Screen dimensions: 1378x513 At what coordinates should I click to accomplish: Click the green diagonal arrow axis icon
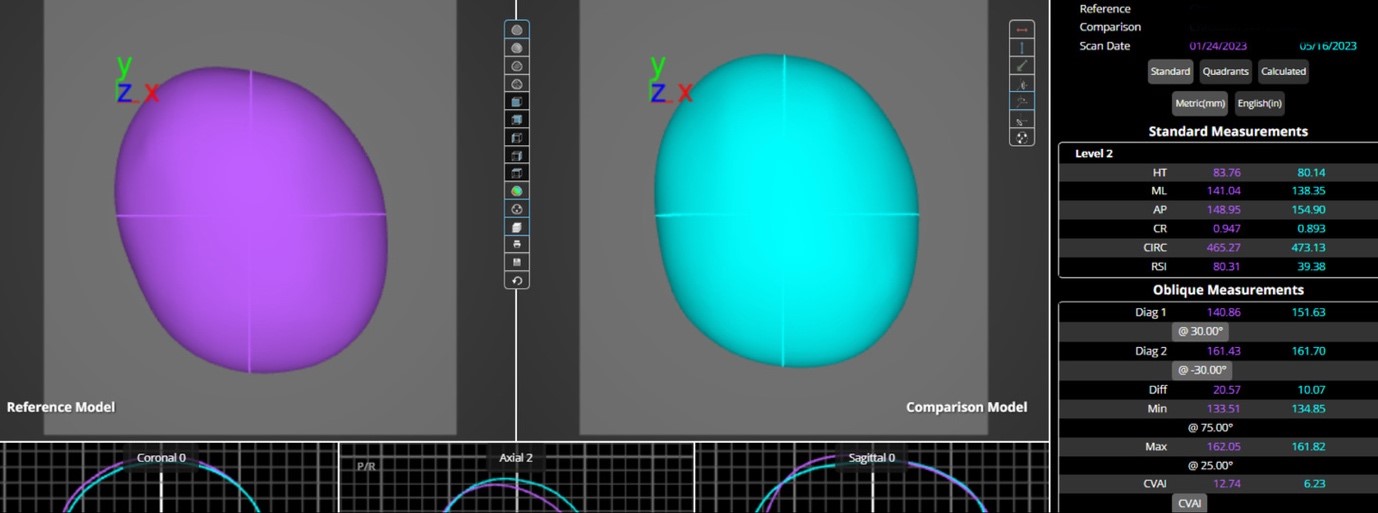point(1021,66)
